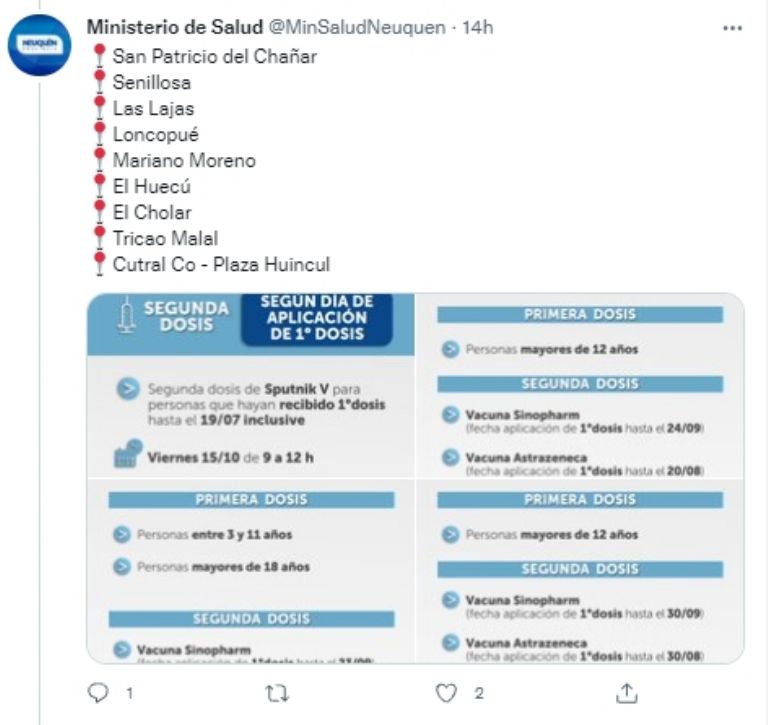The image size is (768, 725).
Task: Click the pin emoji beside Cutral Co
Action: pos(99,264)
